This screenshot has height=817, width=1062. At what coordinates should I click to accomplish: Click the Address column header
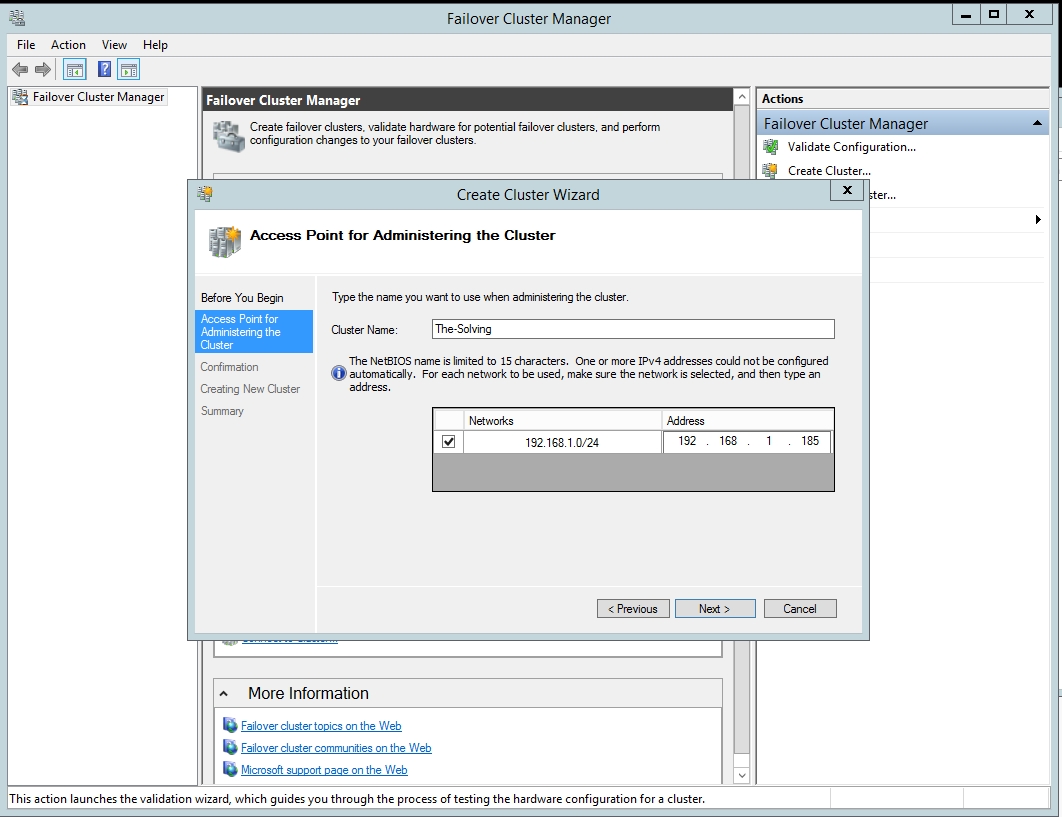point(748,421)
